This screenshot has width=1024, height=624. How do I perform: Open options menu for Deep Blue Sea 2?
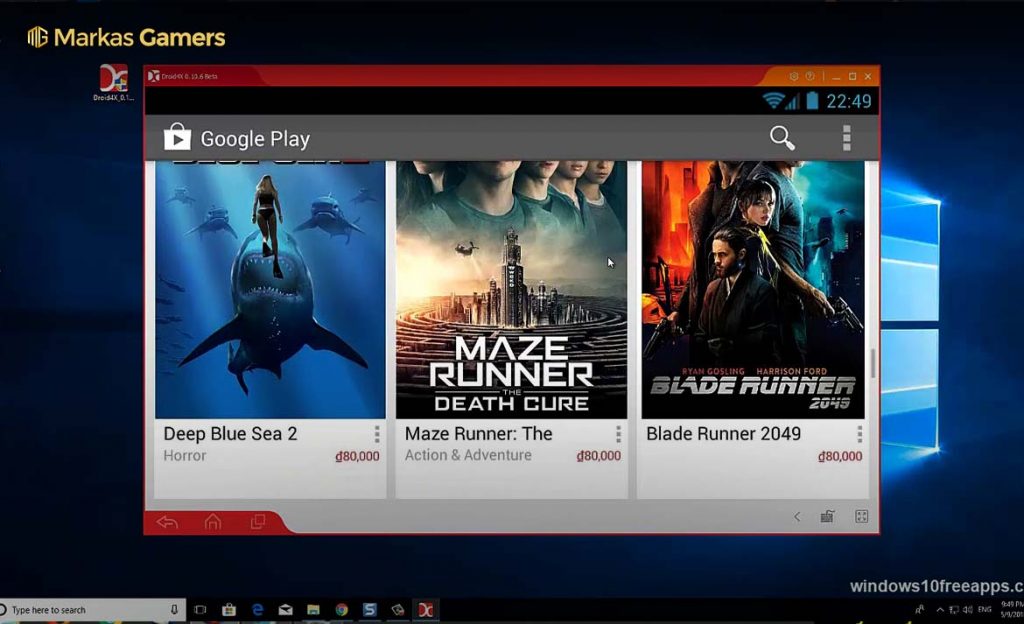coord(377,434)
